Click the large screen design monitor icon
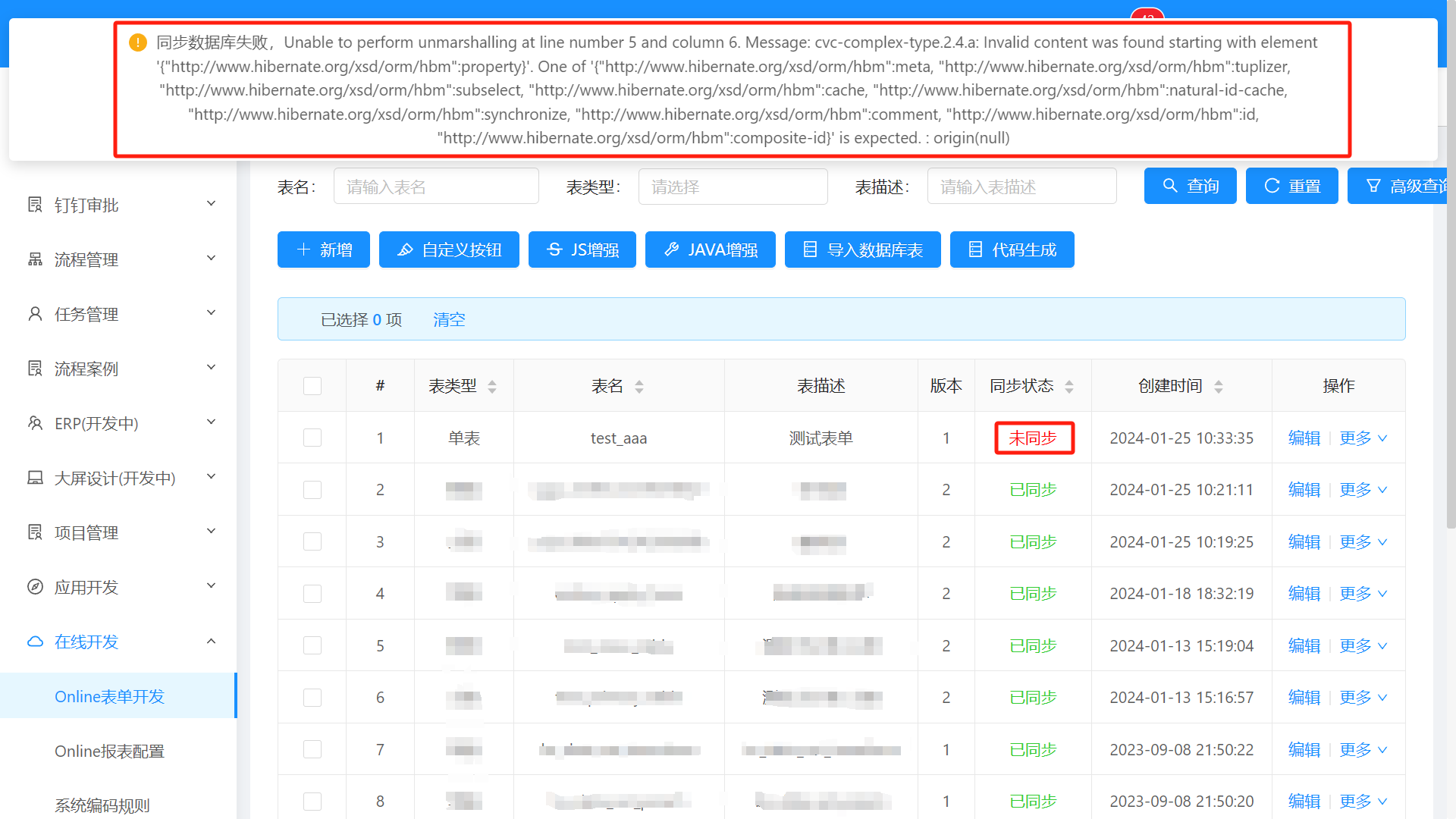1456x819 pixels. (x=35, y=478)
